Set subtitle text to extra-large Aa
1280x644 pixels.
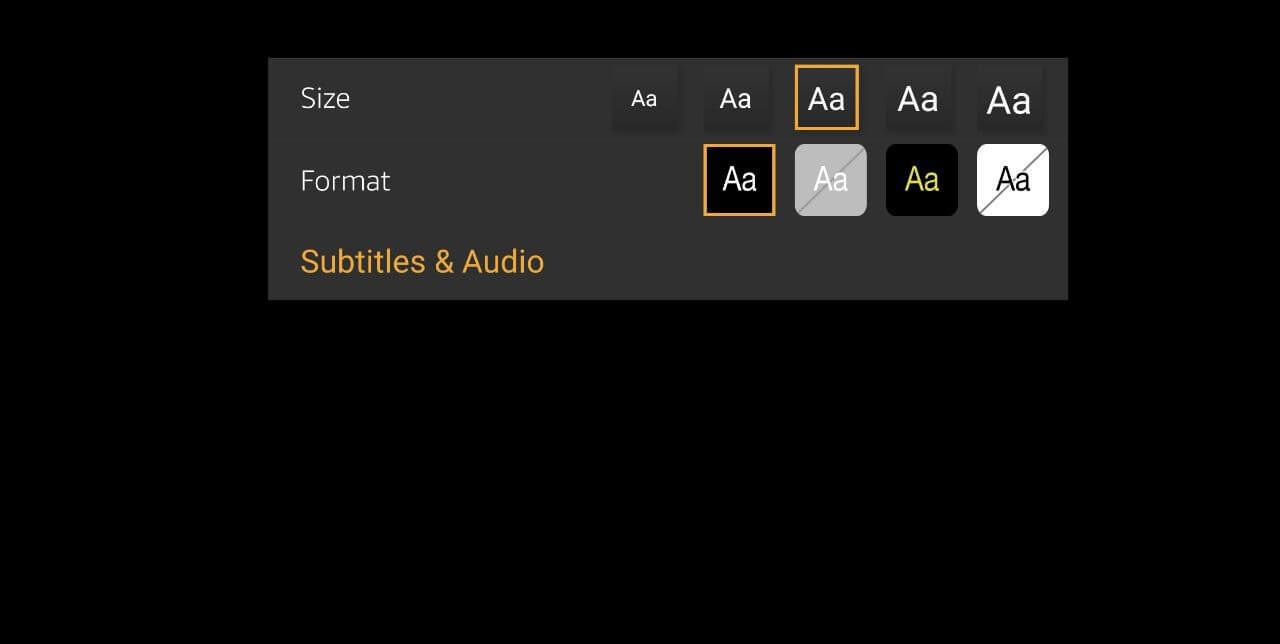tap(1008, 99)
